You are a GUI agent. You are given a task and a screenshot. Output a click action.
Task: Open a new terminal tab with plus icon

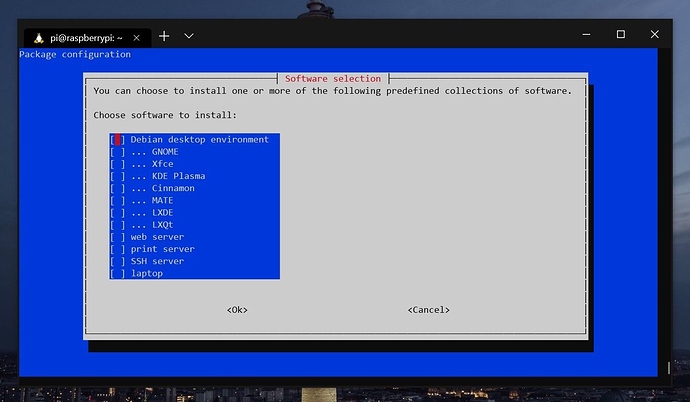164,36
